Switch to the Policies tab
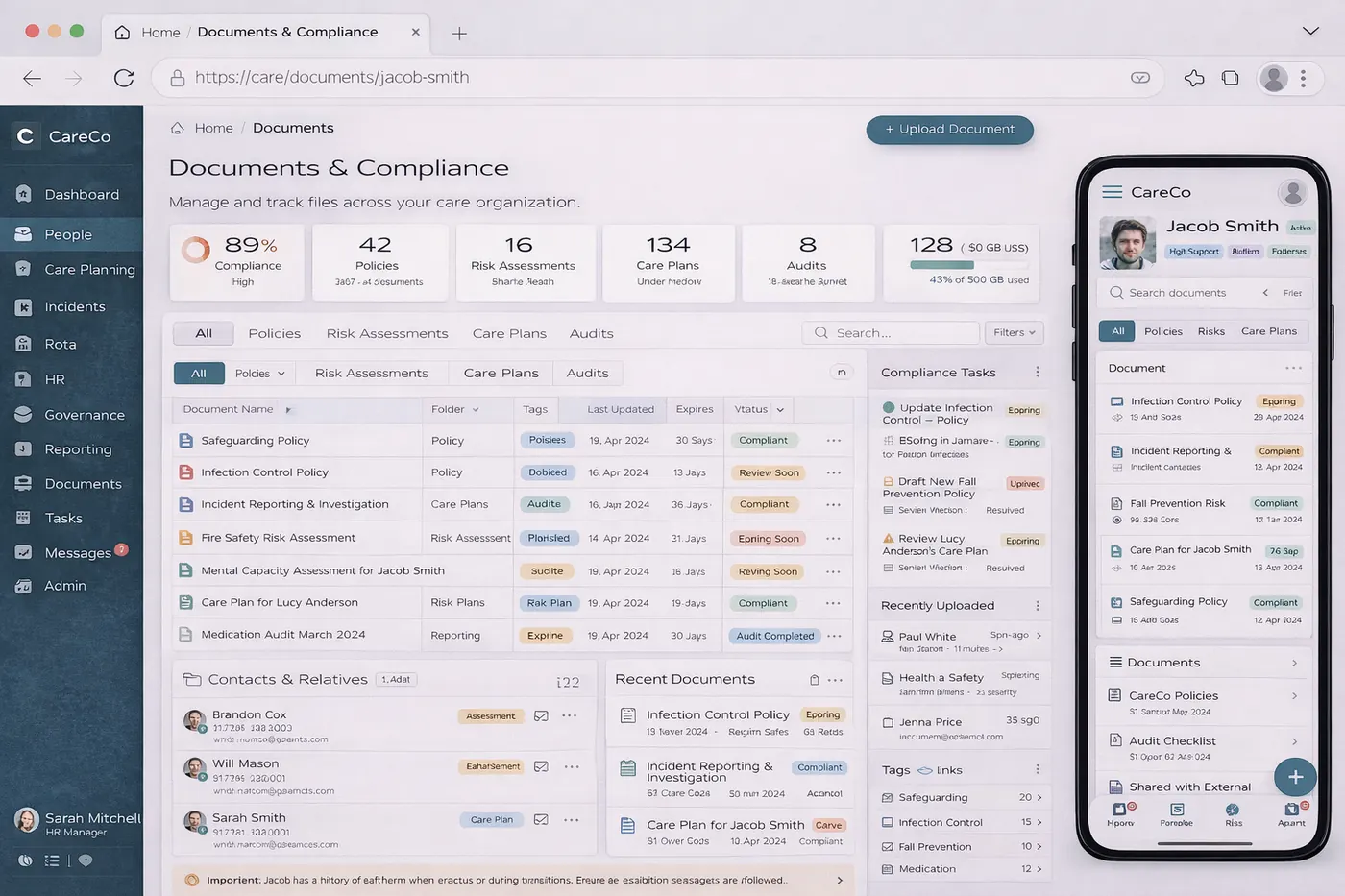Image resolution: width=1345 pixels, height=896 pixels. pos(274,333)
